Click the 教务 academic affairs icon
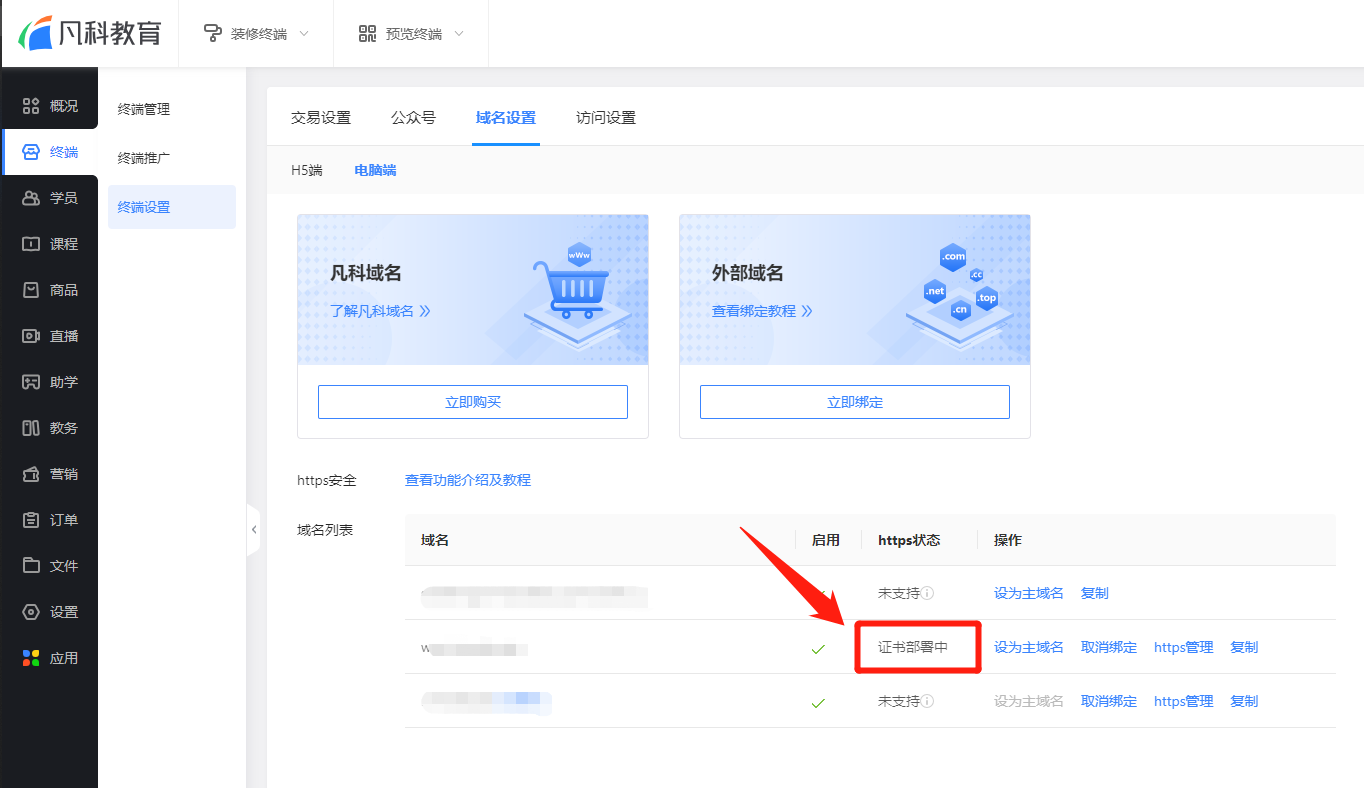 31,428
